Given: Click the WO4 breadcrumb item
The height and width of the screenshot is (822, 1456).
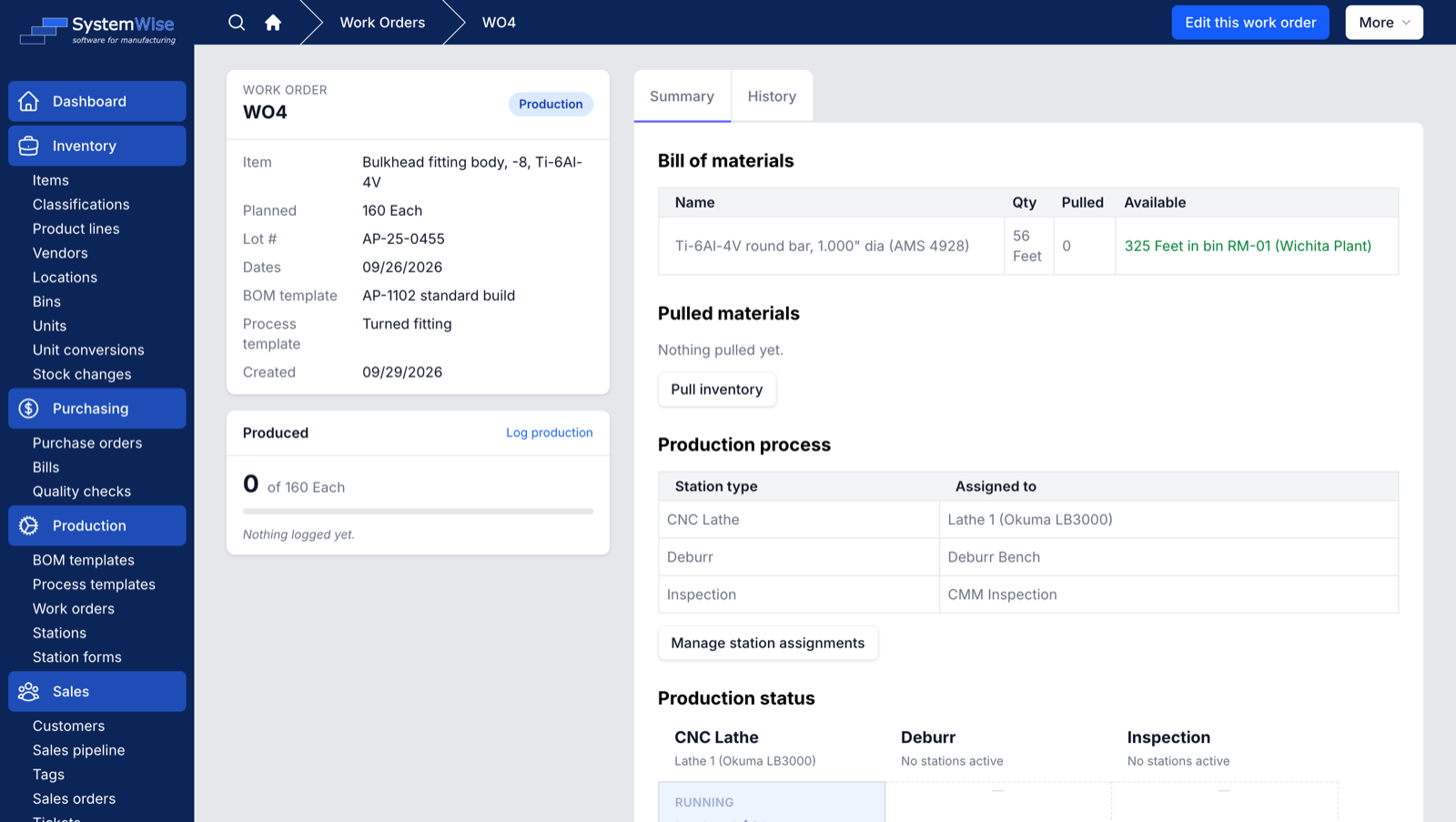Looking at the screenshot, I should pos(499,23).
